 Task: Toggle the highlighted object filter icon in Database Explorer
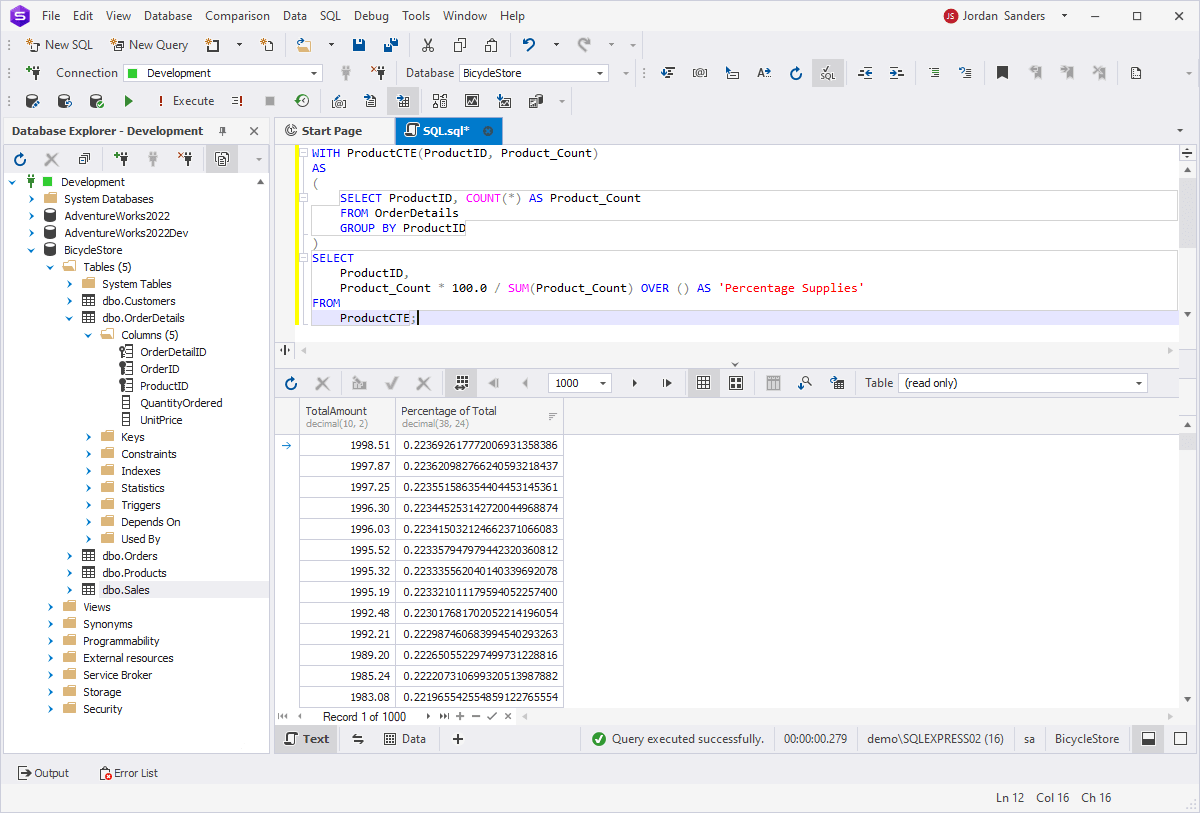tap(221, 159)
